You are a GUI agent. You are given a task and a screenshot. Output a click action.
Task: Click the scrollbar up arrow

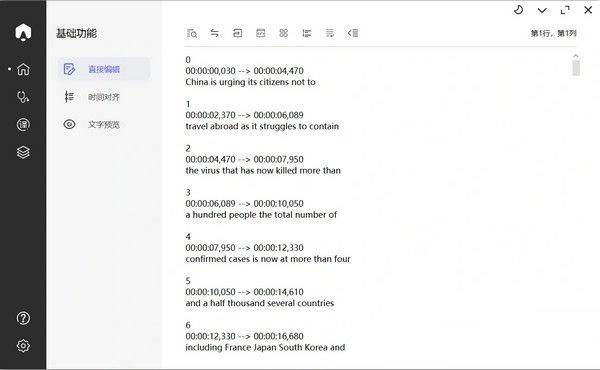(x=576, y=56)
